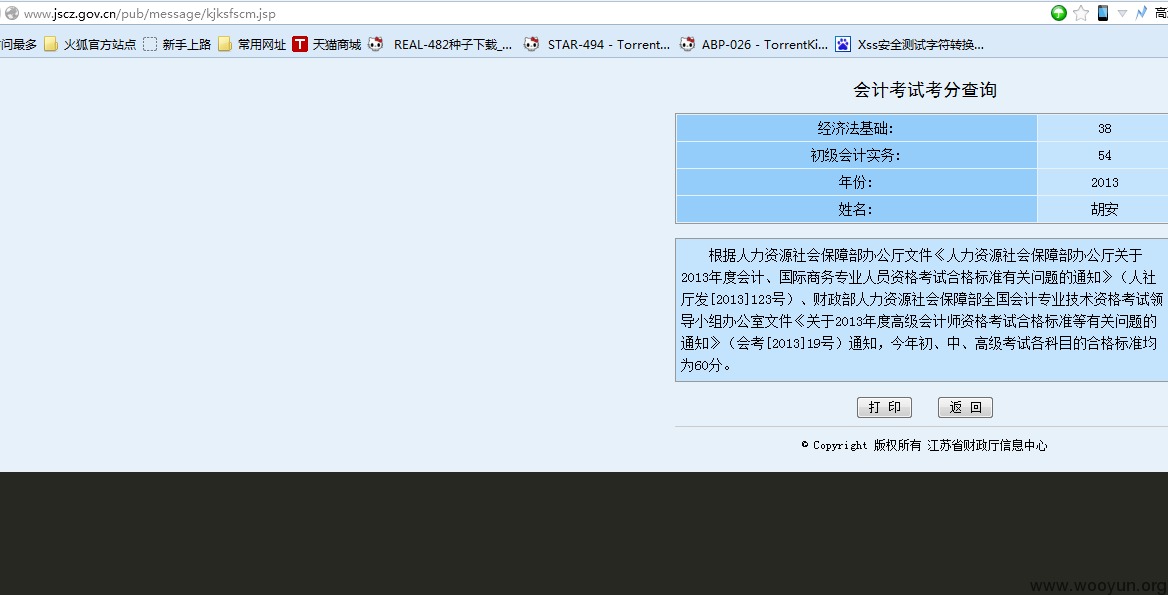Click the score value 38
The height and width of the screenshot is (595, 1168).
[x=1104, y=129]
